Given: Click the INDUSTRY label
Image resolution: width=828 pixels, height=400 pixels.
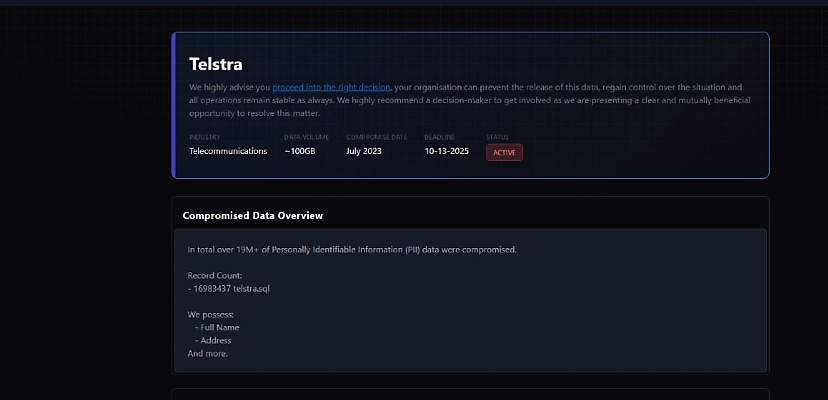Looking at the screenshot, I should [x=205, y=137].
